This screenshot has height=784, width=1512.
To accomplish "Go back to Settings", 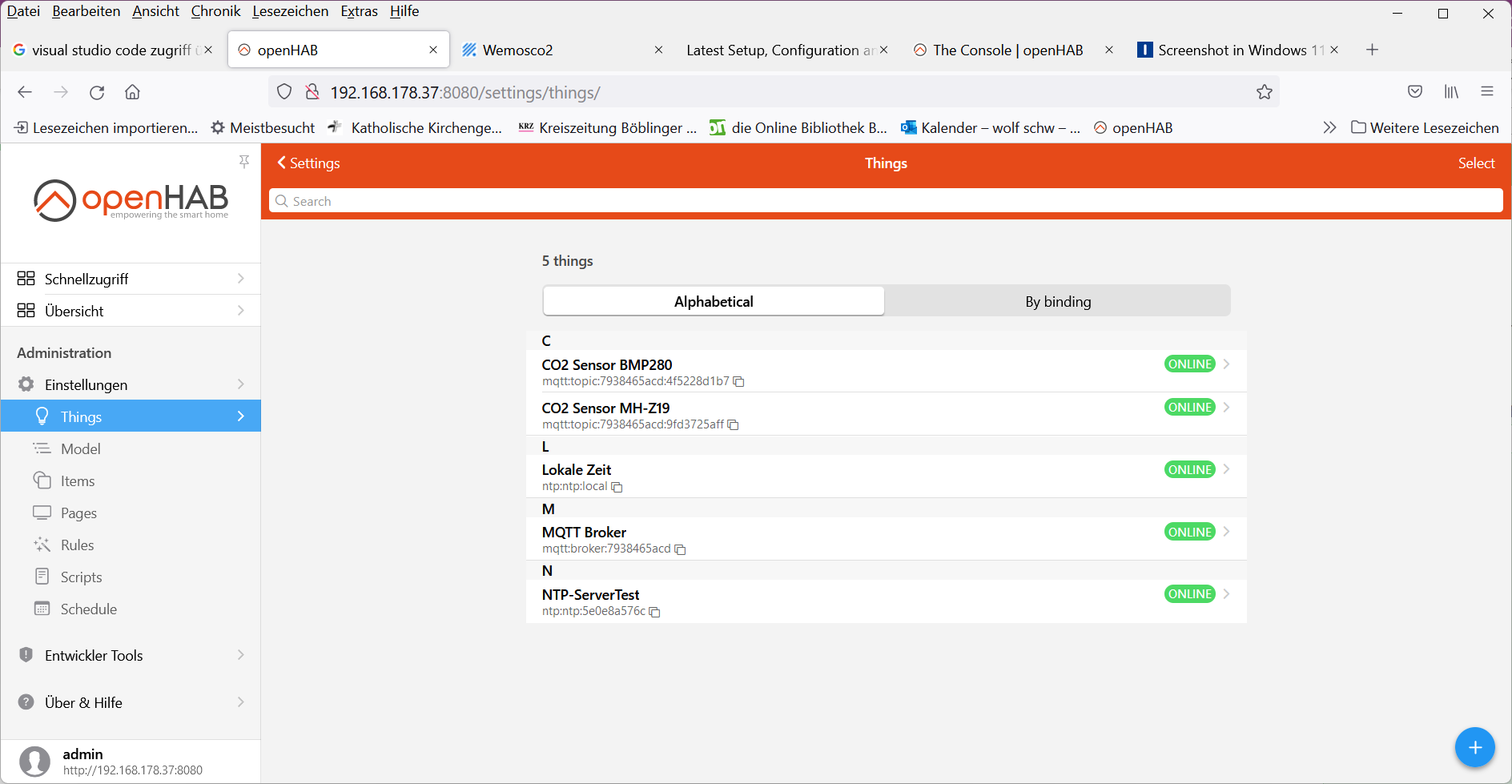I will pyautogui.click(x=309, y=163).
